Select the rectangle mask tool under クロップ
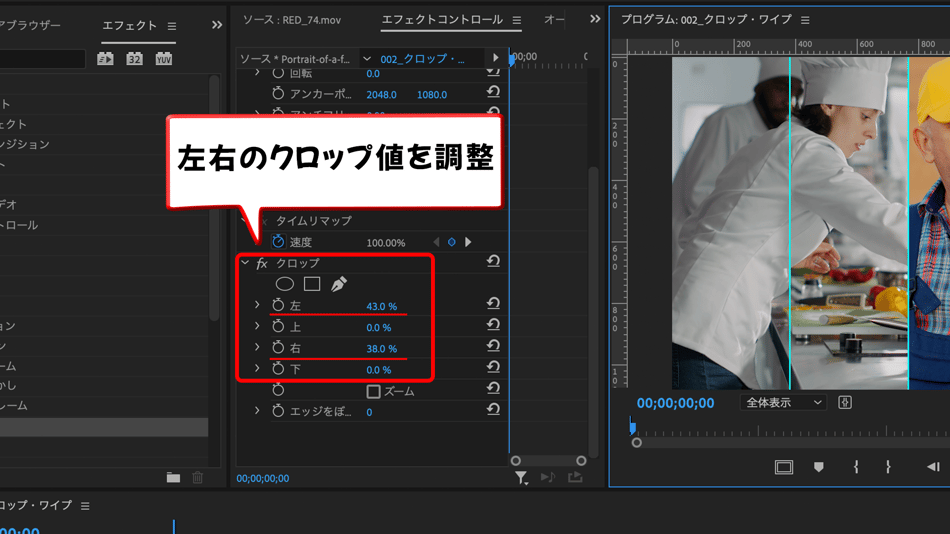The image size is (950, 534). click(x=312, y=284)
